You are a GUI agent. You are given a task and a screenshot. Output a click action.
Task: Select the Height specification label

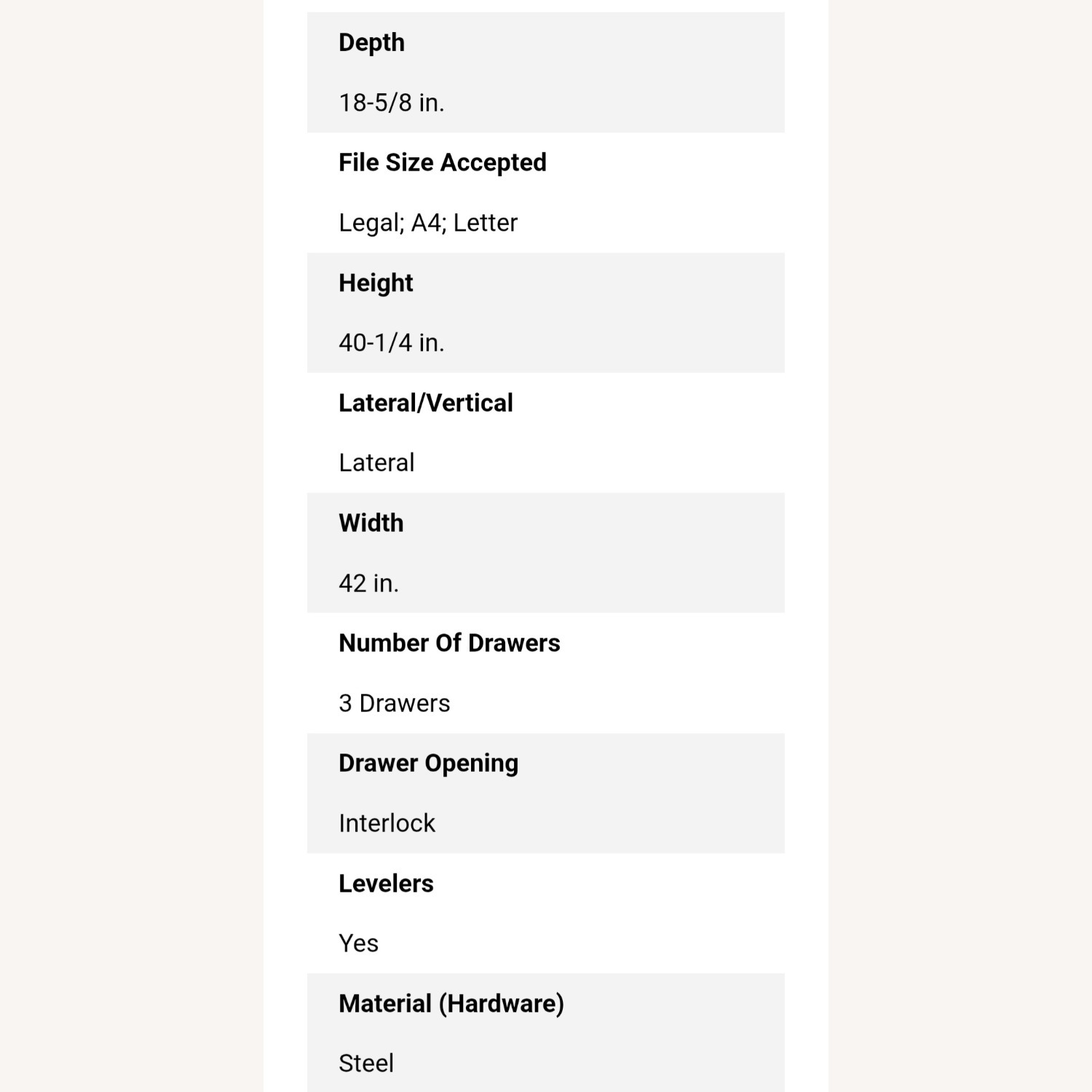pos(376,283)
